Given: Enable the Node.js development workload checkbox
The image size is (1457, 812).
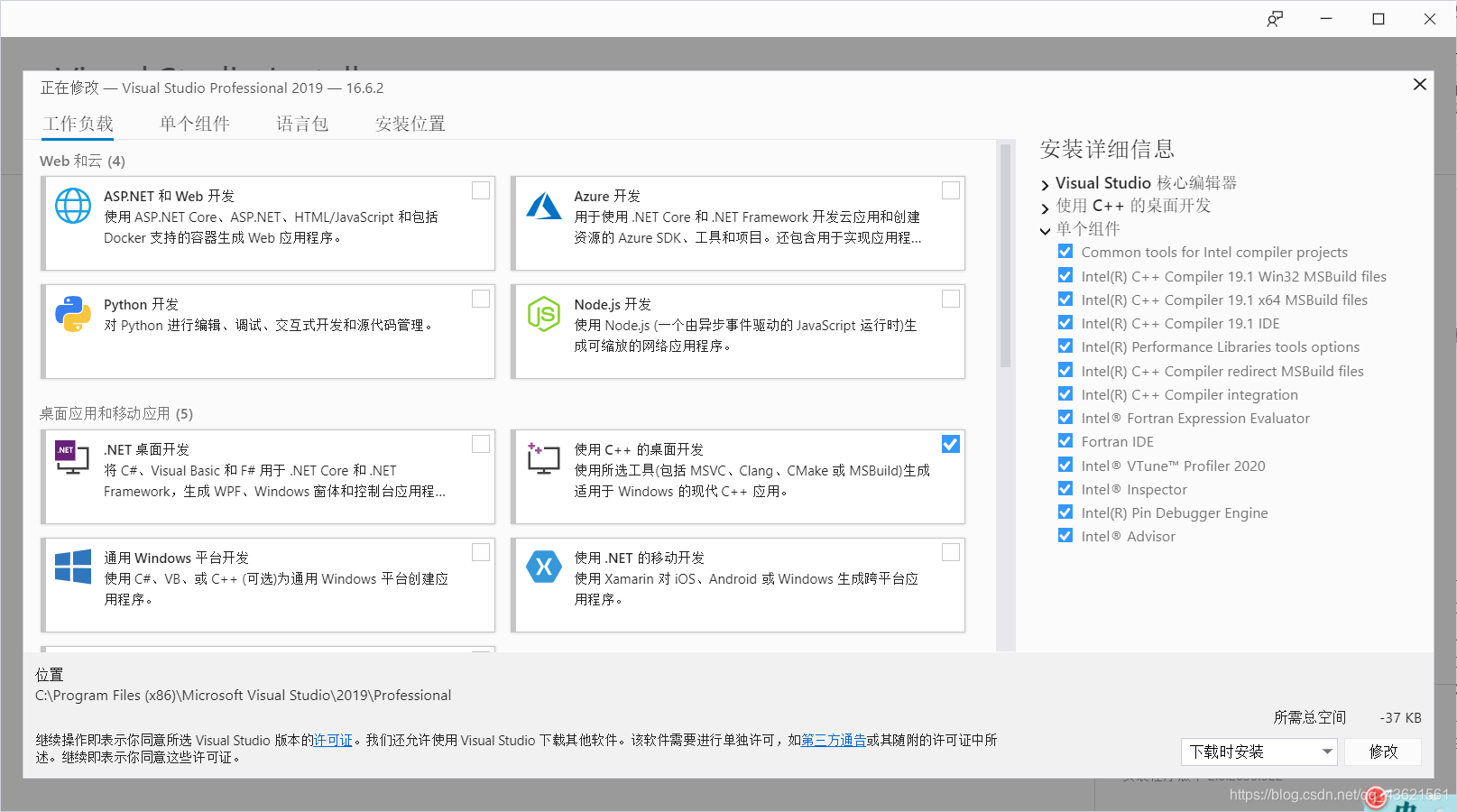Looking at the screenshot, I should [951, 299].
